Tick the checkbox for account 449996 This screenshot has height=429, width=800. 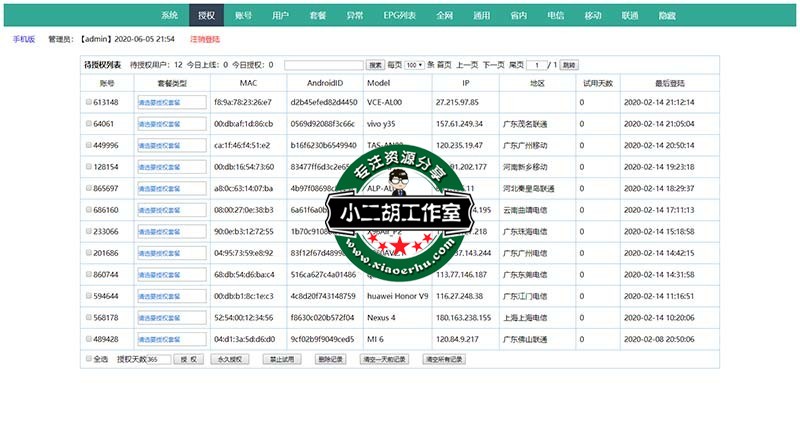tap(88, 146)
